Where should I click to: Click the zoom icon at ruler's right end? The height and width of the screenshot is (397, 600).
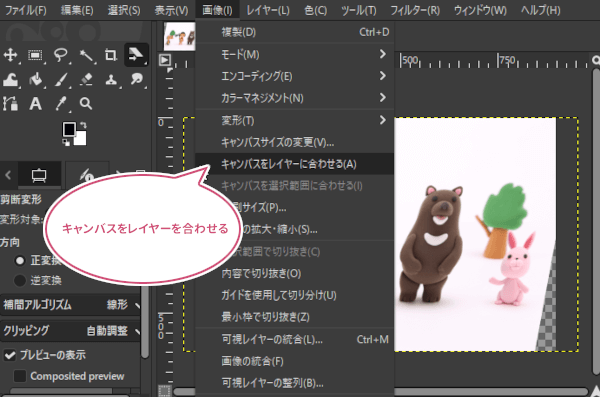[x=595, y=60]
